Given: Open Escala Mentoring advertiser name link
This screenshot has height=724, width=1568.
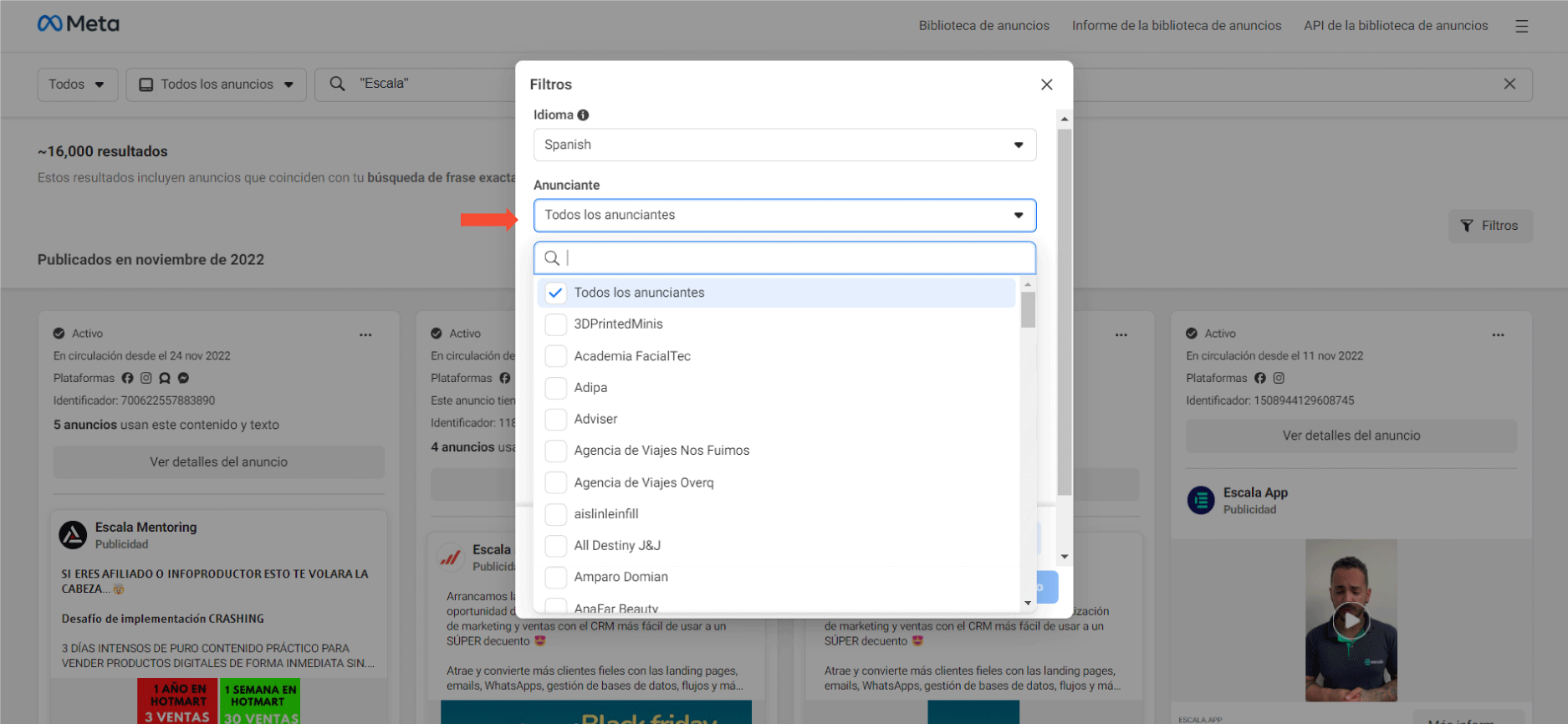Looking at the screenshot, I should (x=146, y=528).
